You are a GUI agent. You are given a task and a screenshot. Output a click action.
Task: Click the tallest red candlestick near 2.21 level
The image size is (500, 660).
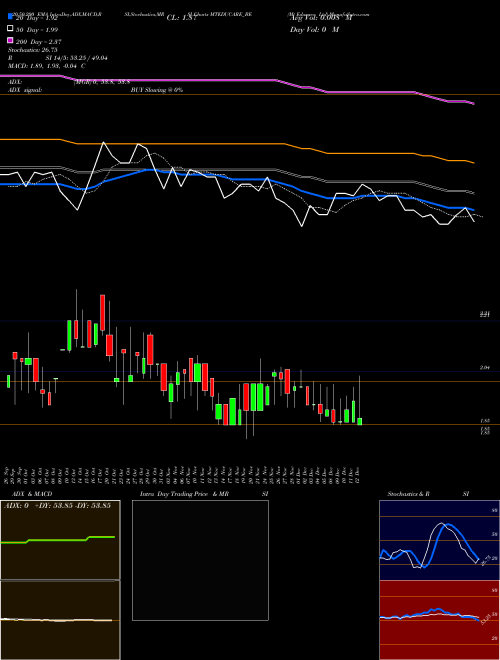tap(102, 312)
